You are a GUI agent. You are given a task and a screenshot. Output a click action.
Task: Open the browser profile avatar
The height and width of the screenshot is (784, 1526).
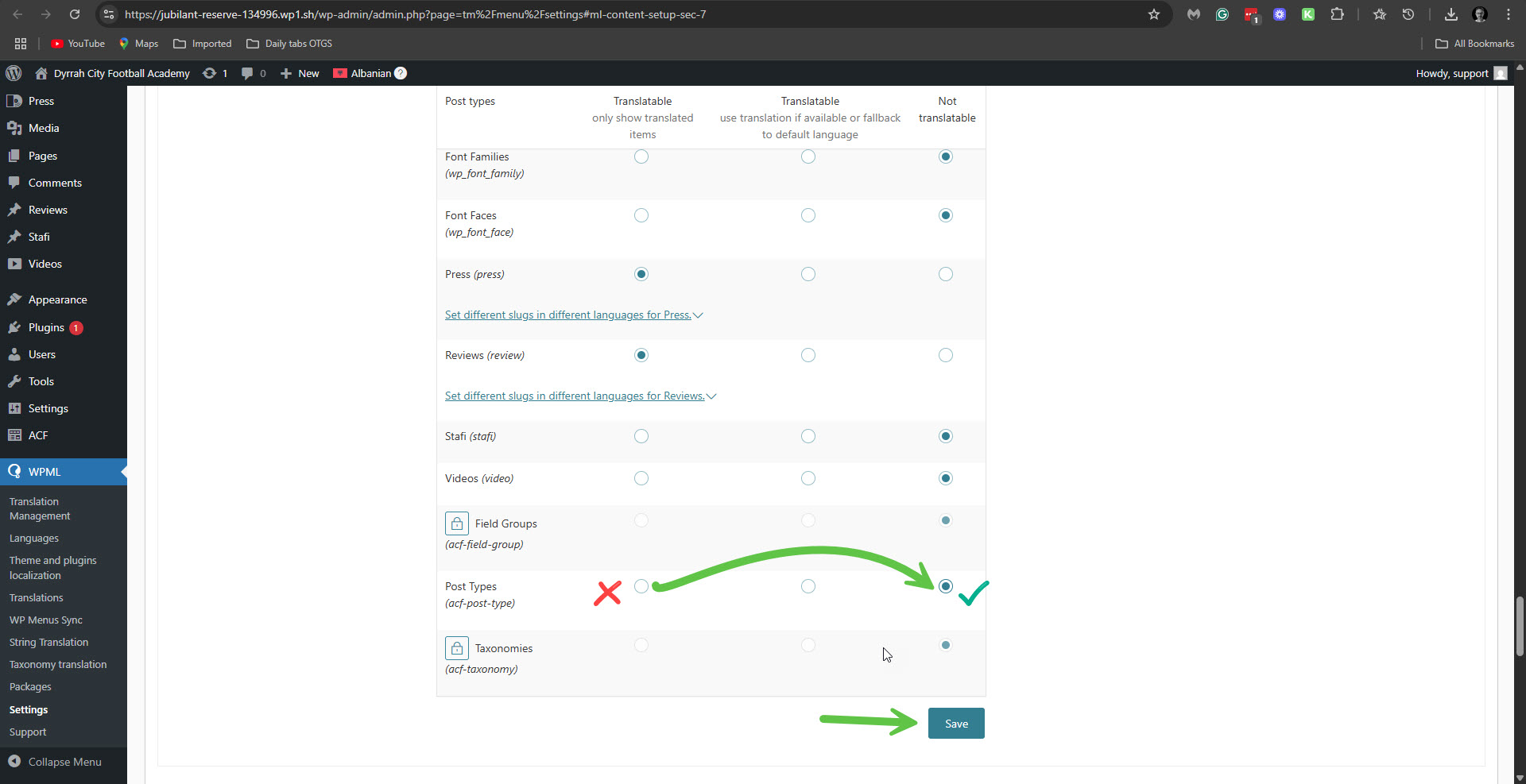[x=1479, y=14]
